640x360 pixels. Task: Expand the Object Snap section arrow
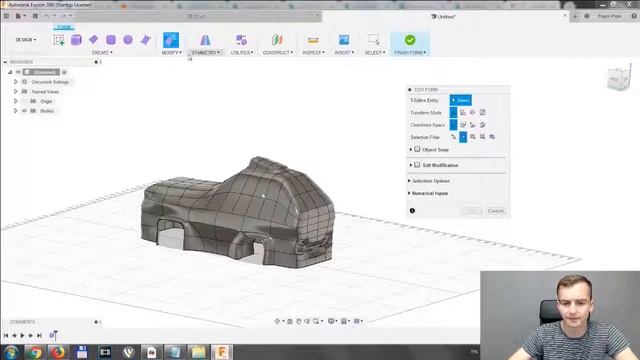pyautogui.click(x=411, y=149)
